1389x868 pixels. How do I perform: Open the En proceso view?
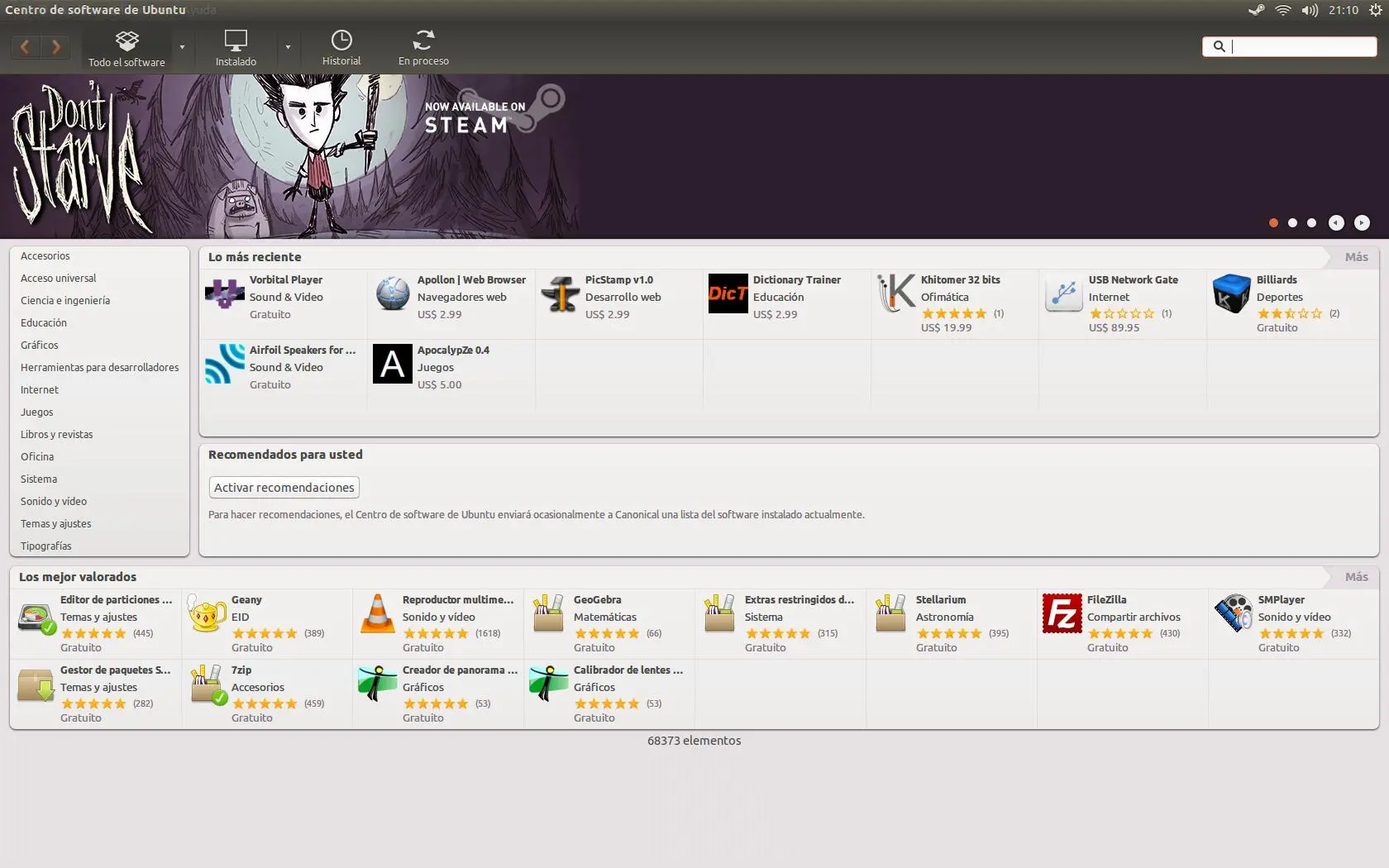coord(423,48)
